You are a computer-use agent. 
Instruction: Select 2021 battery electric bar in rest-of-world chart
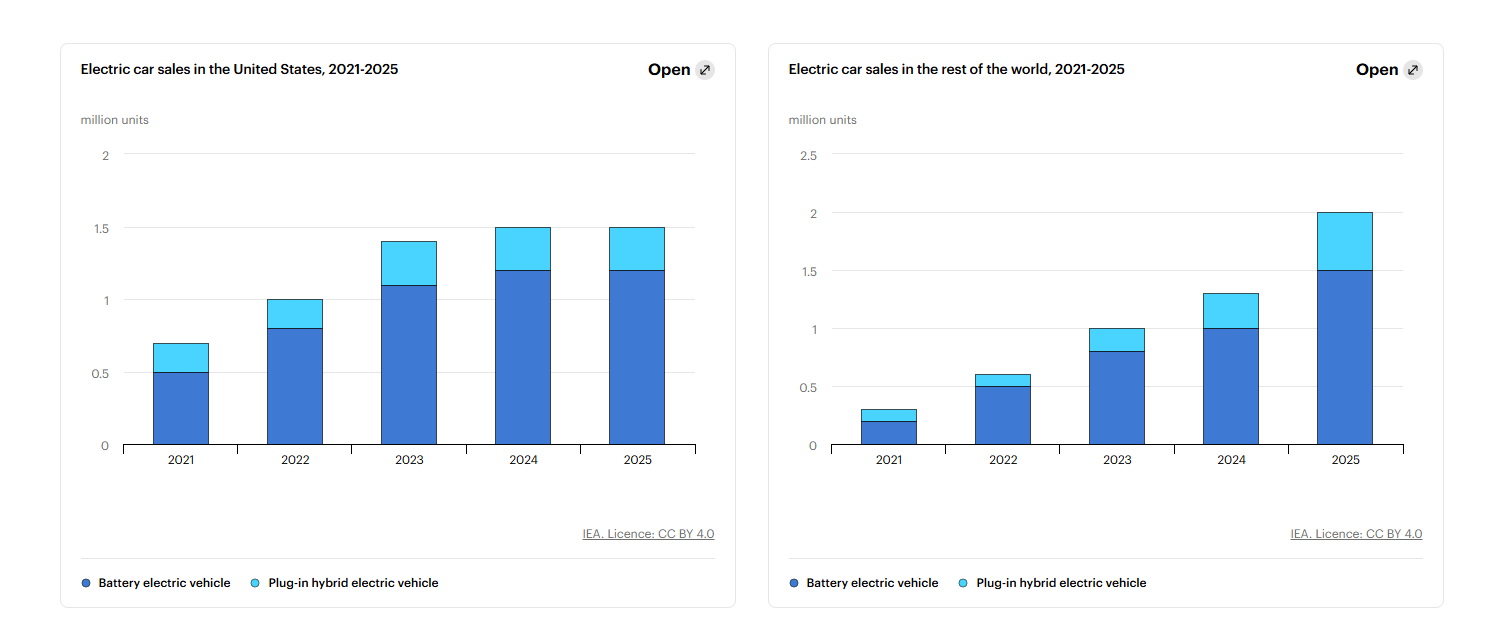(889, 433)
